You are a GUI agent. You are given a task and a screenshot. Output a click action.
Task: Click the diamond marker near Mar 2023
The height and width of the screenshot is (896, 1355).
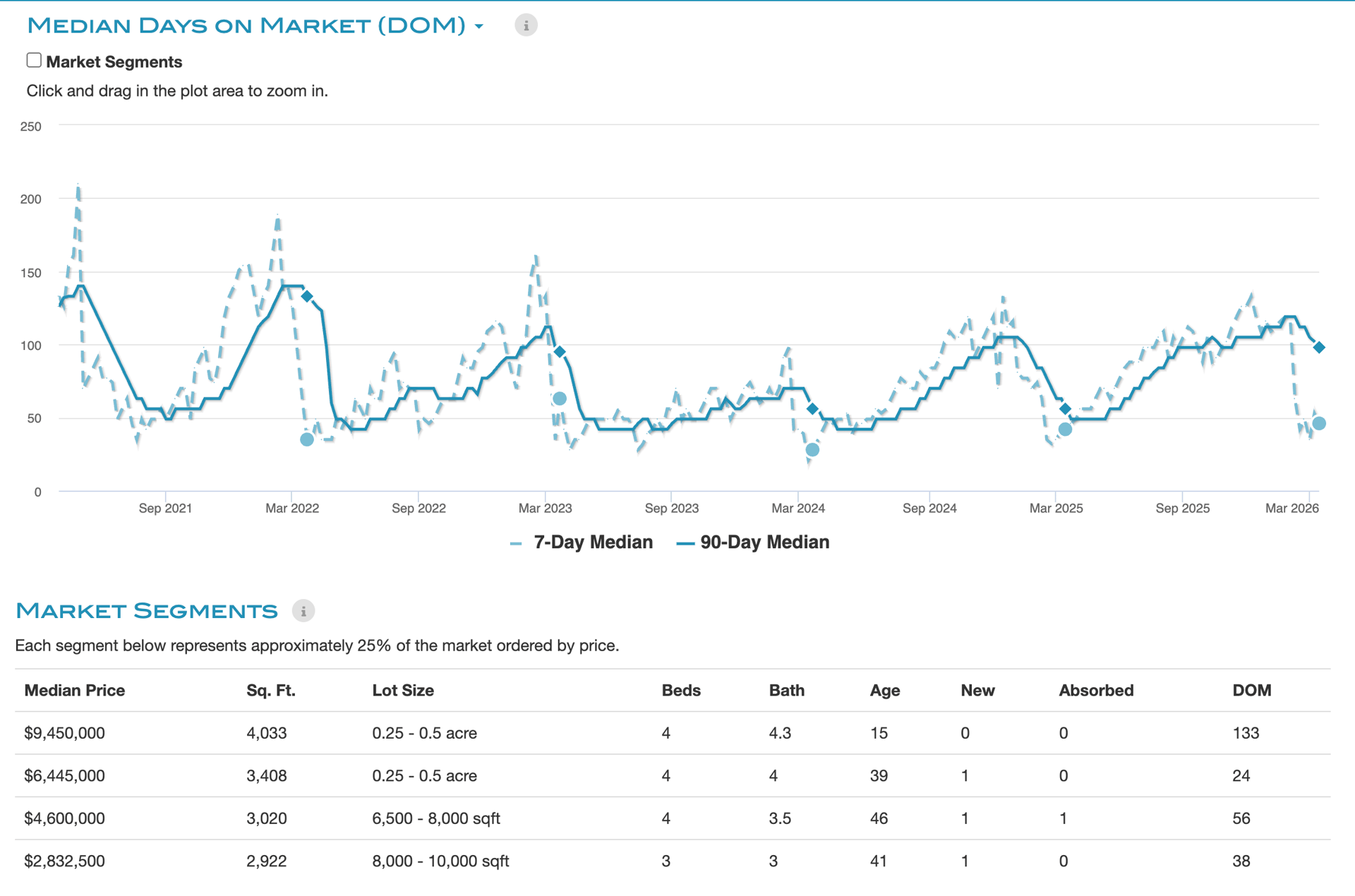tap(560, 351)
